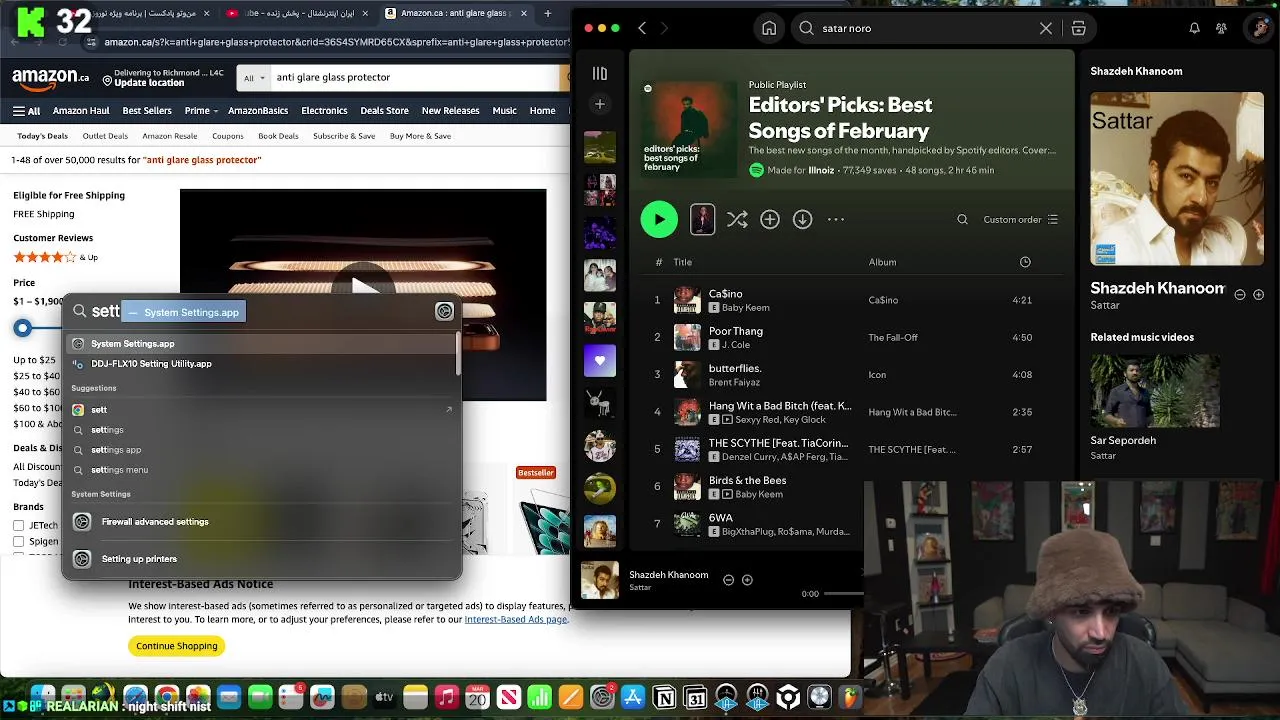1280x720 pixels.
Task: Click the Amazon search box
Action: pos(415,77)
